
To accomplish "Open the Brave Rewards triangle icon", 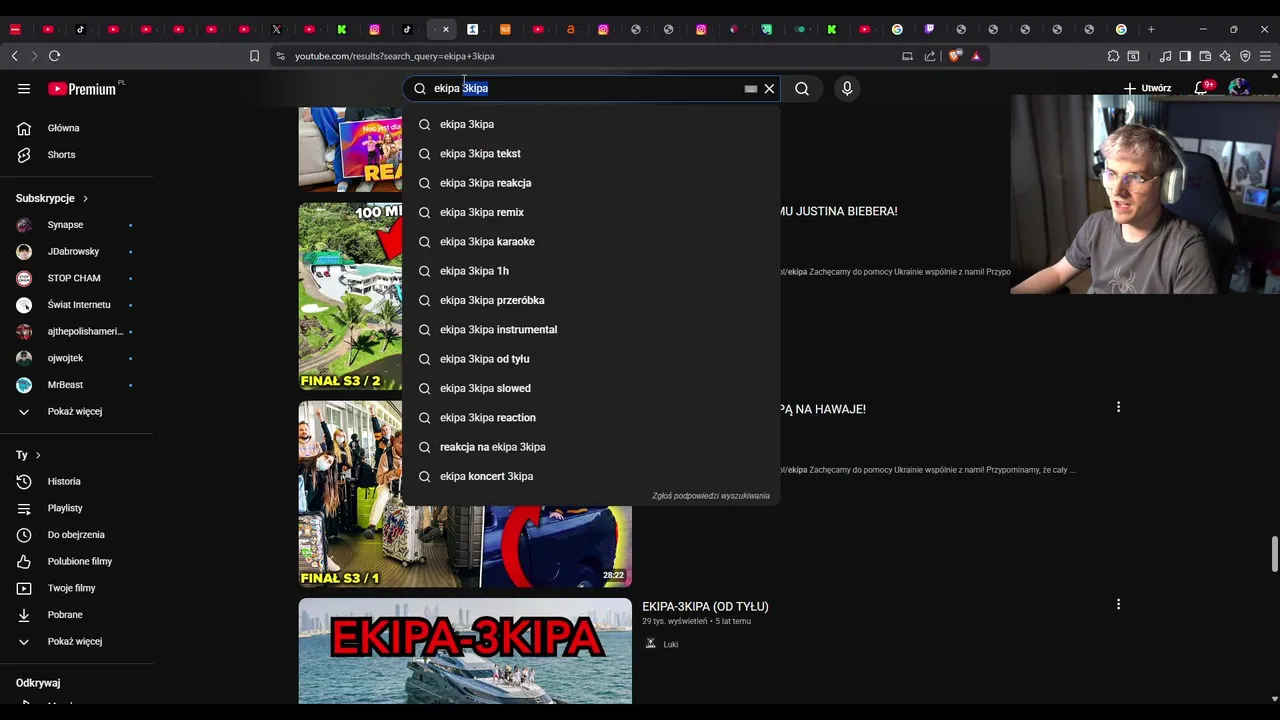I will [x=976, y=56].
